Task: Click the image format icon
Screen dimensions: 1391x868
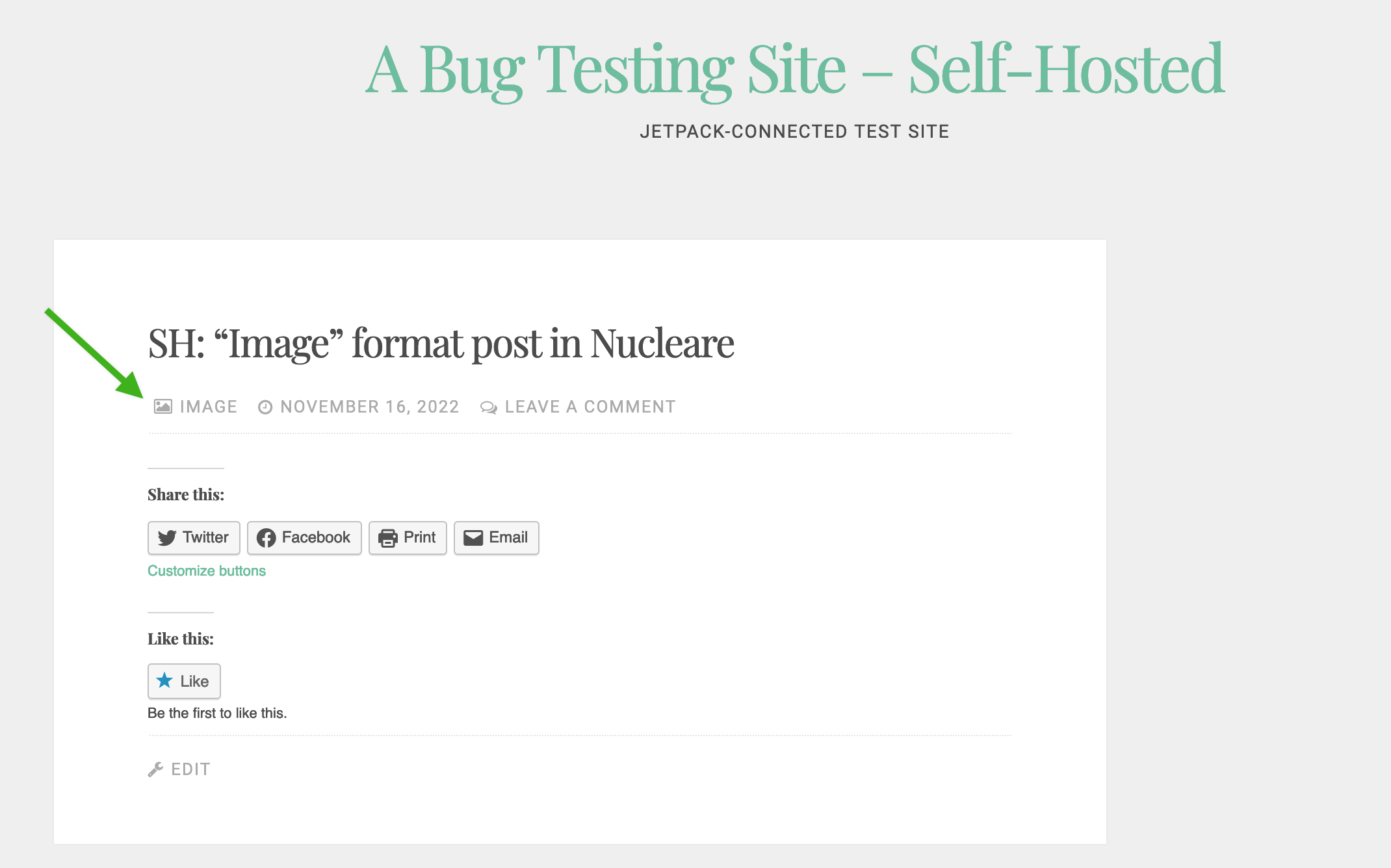Action: pos(162,406)
